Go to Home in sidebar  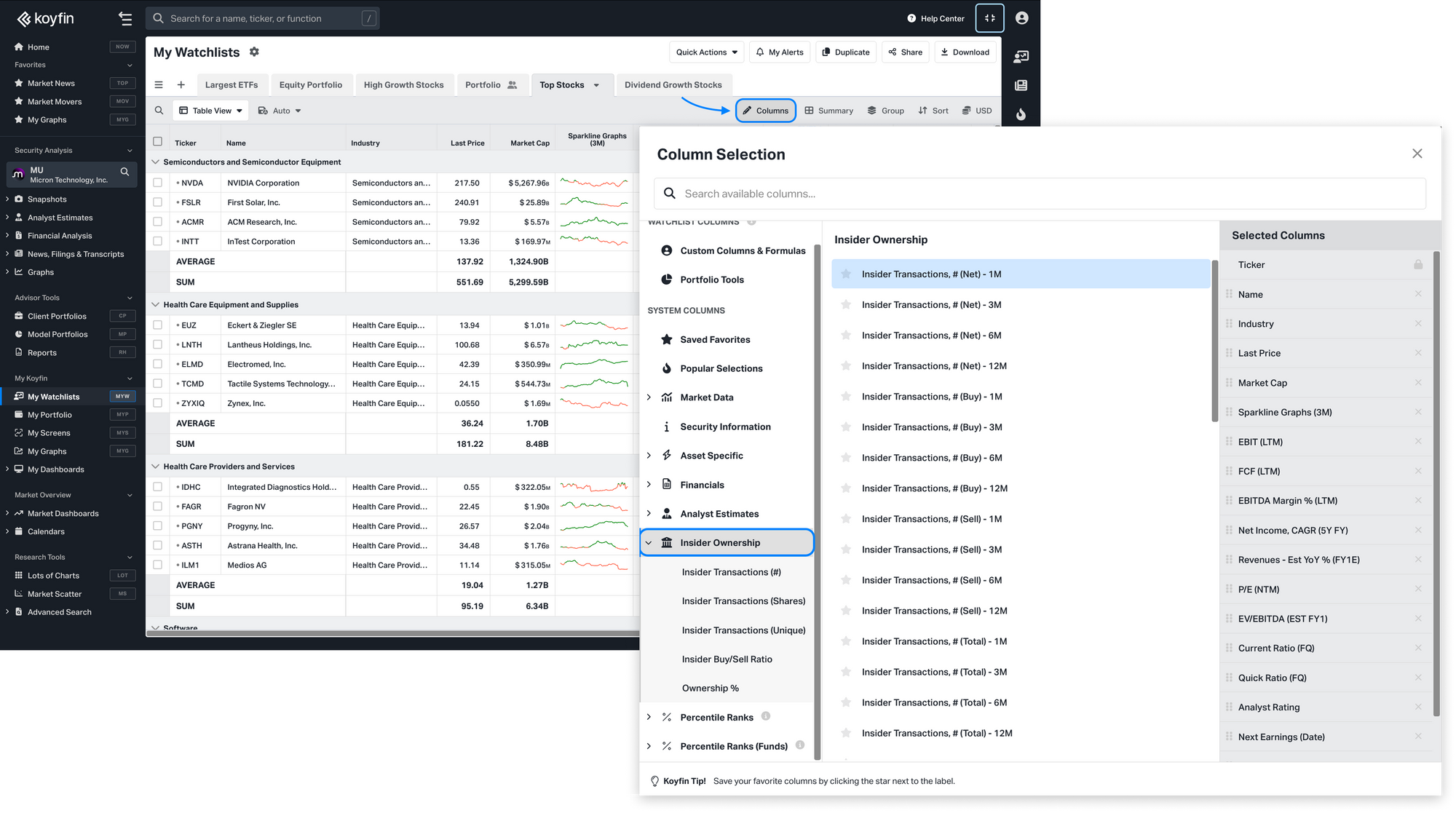39,47
